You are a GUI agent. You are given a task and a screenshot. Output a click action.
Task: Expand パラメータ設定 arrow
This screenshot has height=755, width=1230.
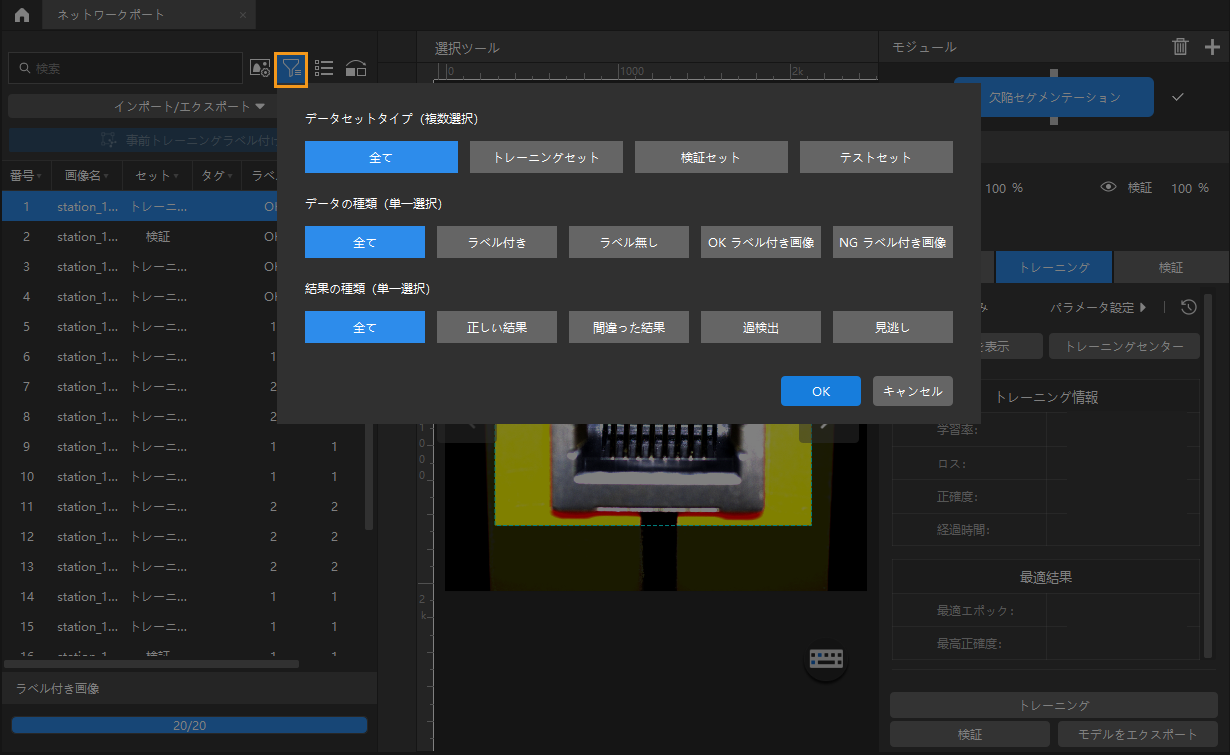click(x=1143, y=307)
